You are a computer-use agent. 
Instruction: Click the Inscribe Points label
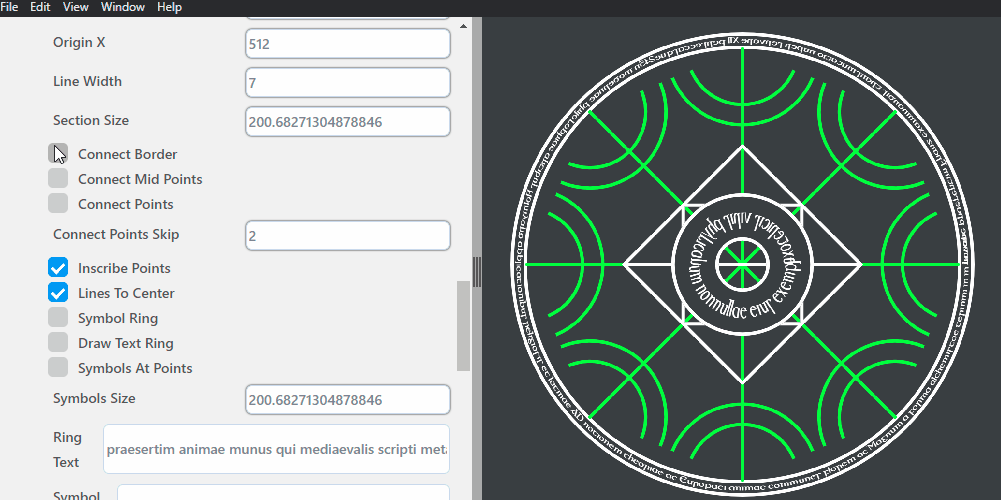124,268
